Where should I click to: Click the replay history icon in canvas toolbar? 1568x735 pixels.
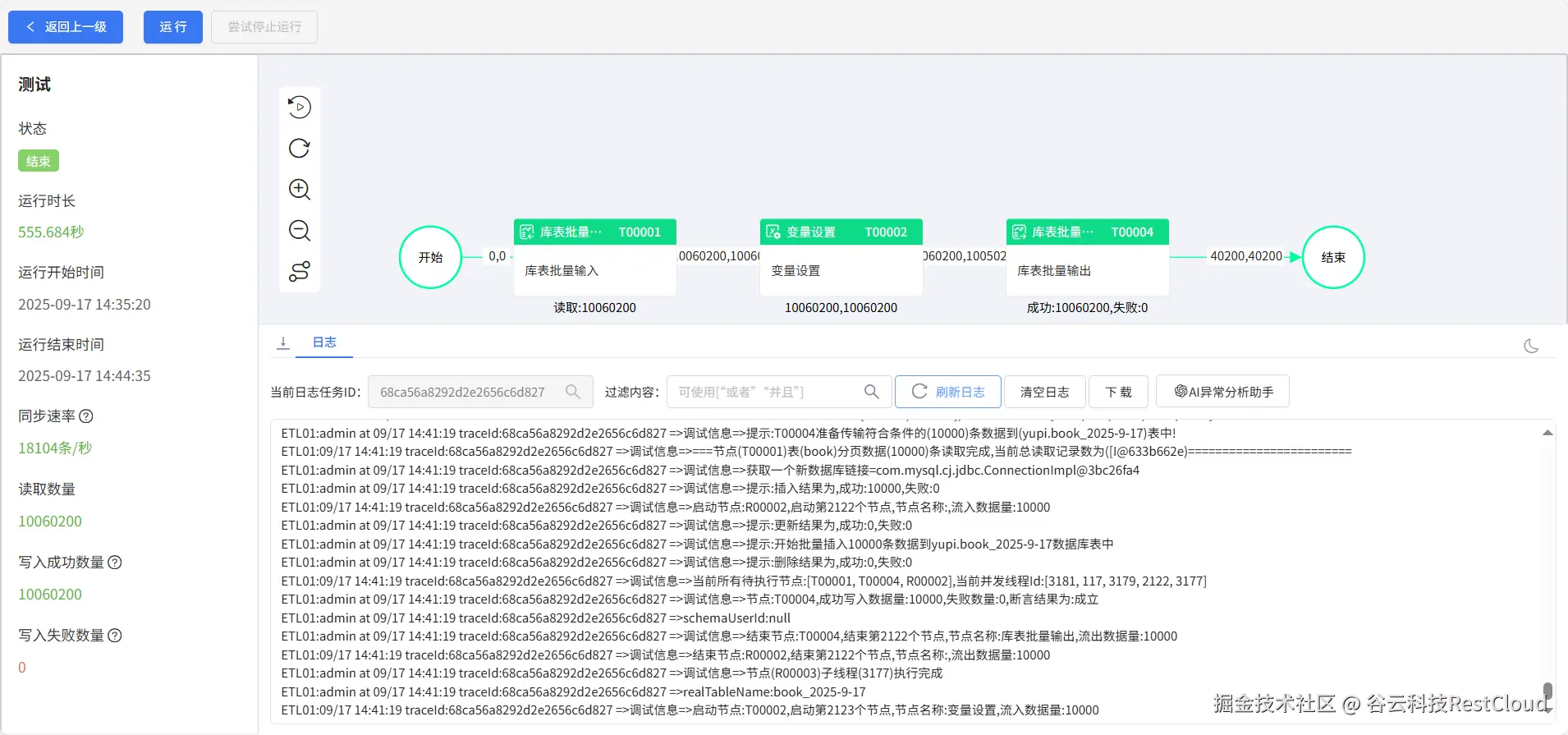300,107
